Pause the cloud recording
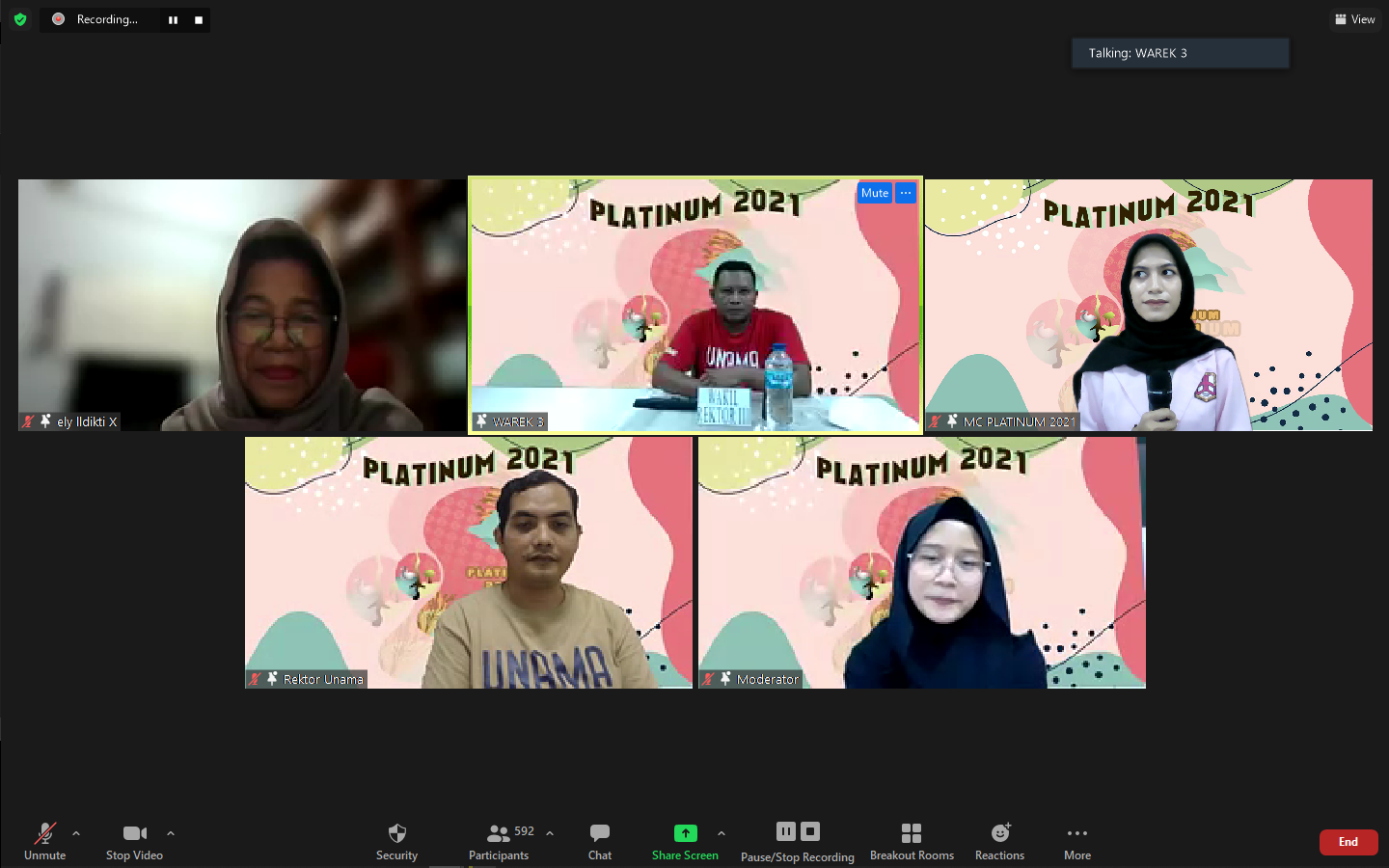Viewport: 1389px width, 868px height. click(786, 830)
